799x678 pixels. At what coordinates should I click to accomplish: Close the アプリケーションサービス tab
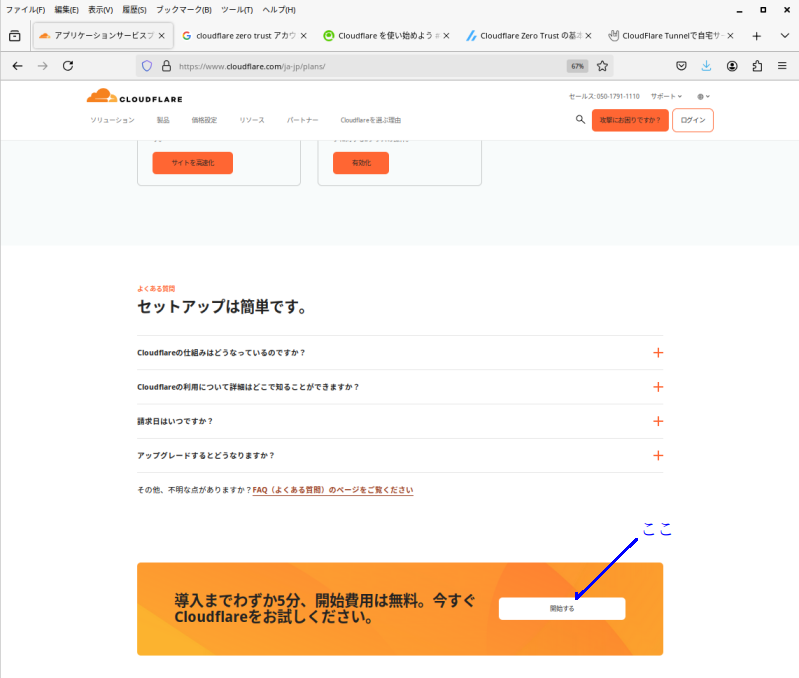pyautogui.click(x=162, y=36)
